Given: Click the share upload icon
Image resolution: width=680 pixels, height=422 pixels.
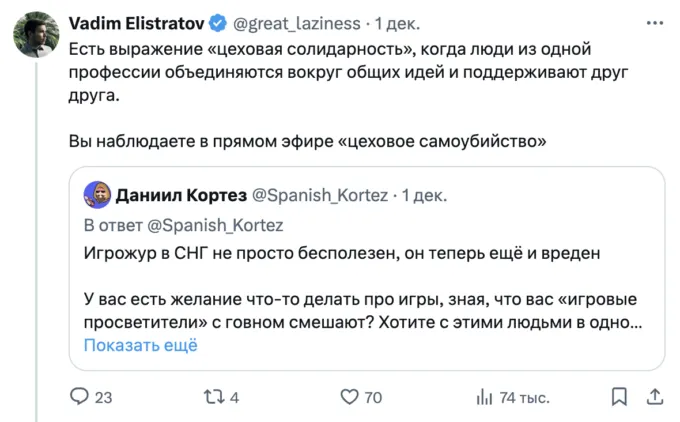Looking at the screenshot, I should (x=654, y=397).
